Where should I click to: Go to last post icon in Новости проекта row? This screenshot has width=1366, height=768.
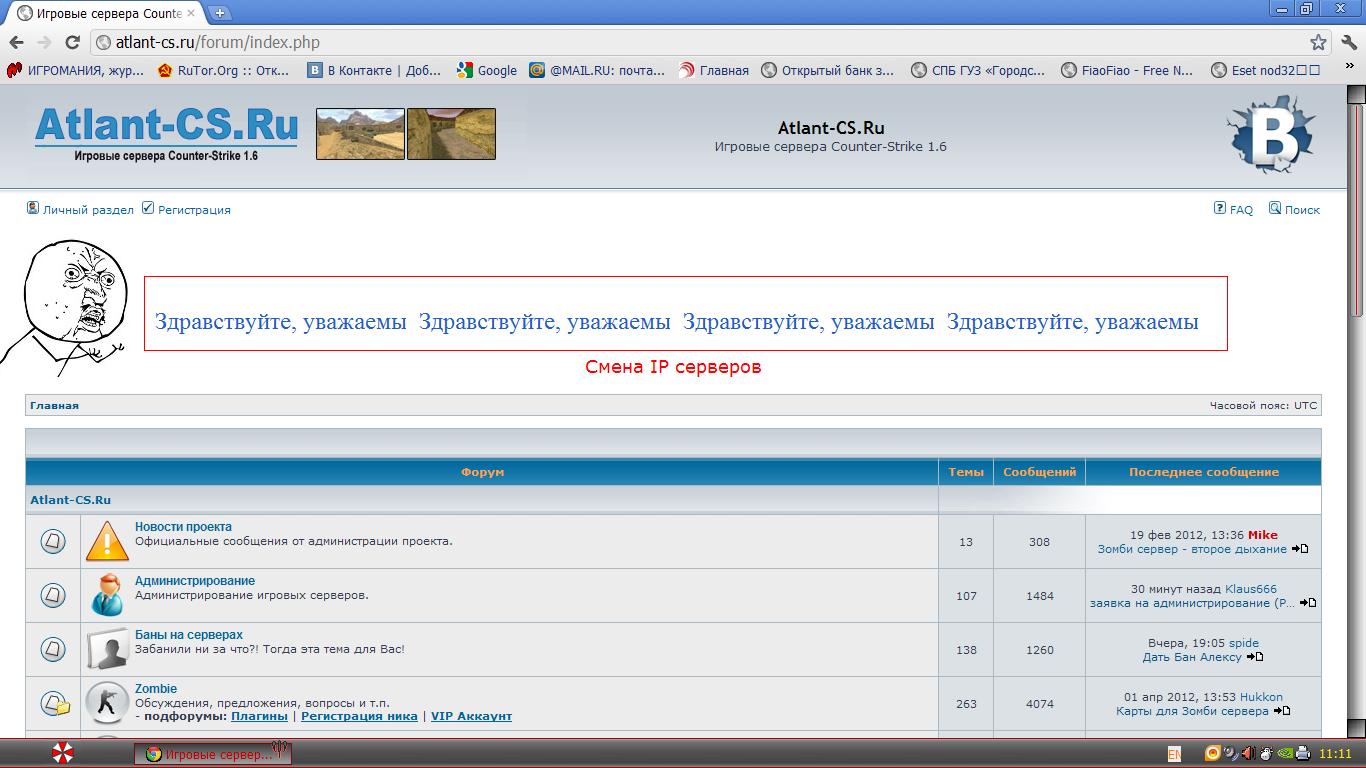point(1300,549)
